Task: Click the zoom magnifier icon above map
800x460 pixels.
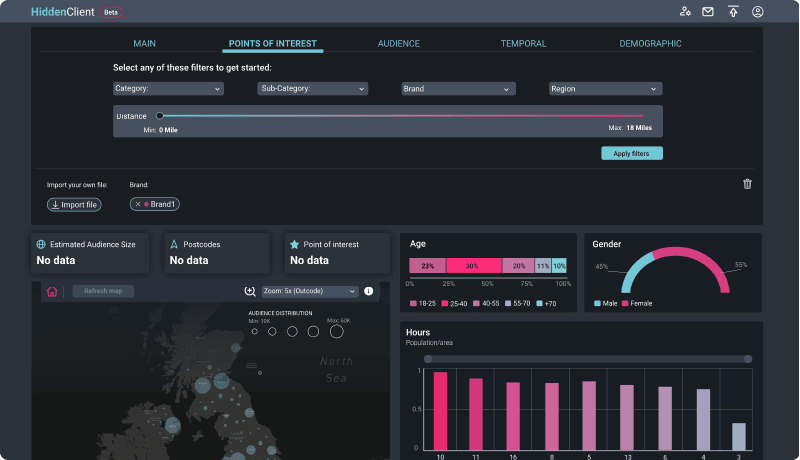Action: (250, 292)
